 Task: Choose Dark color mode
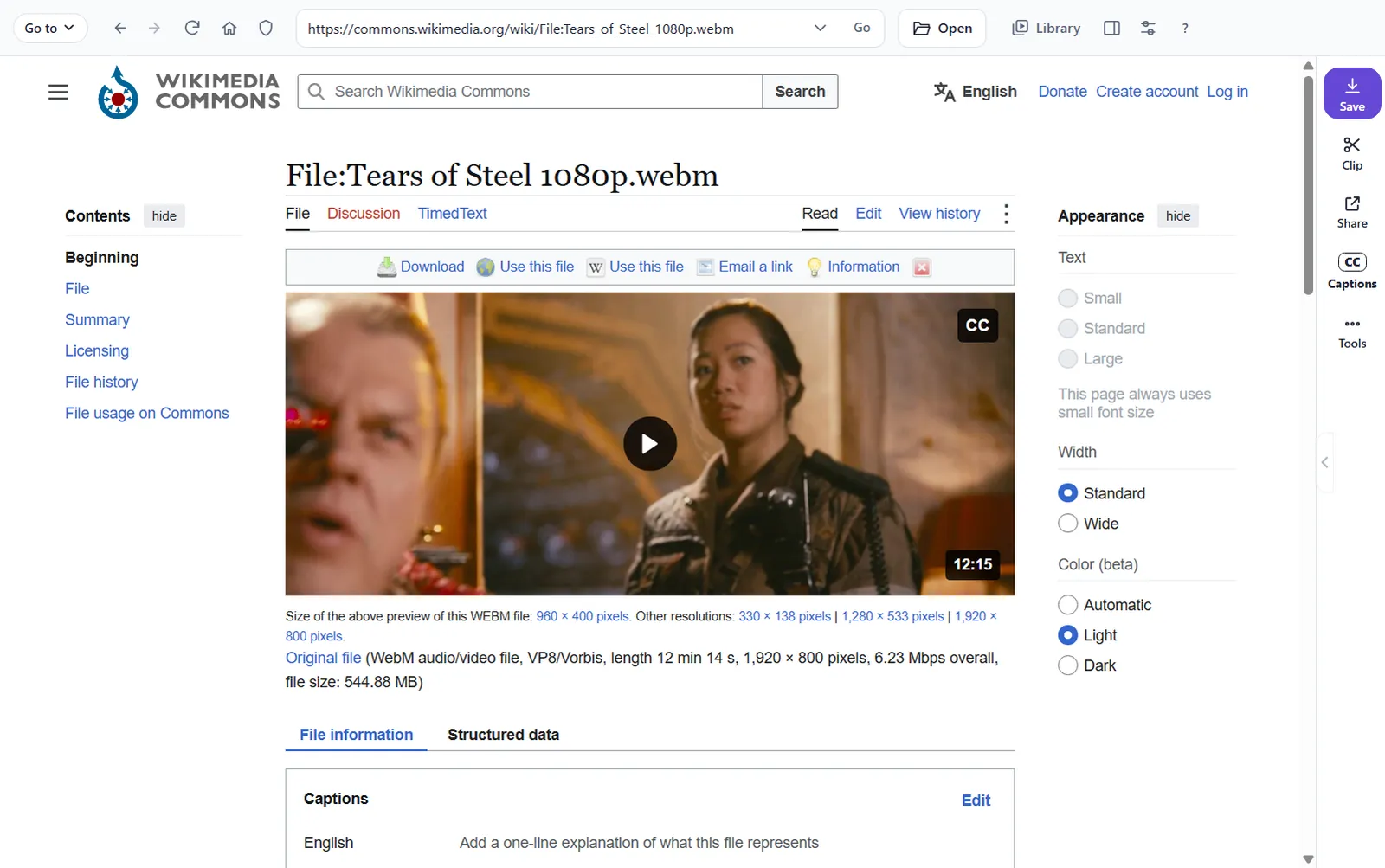pyautogui.click(x=1068, y=665)
